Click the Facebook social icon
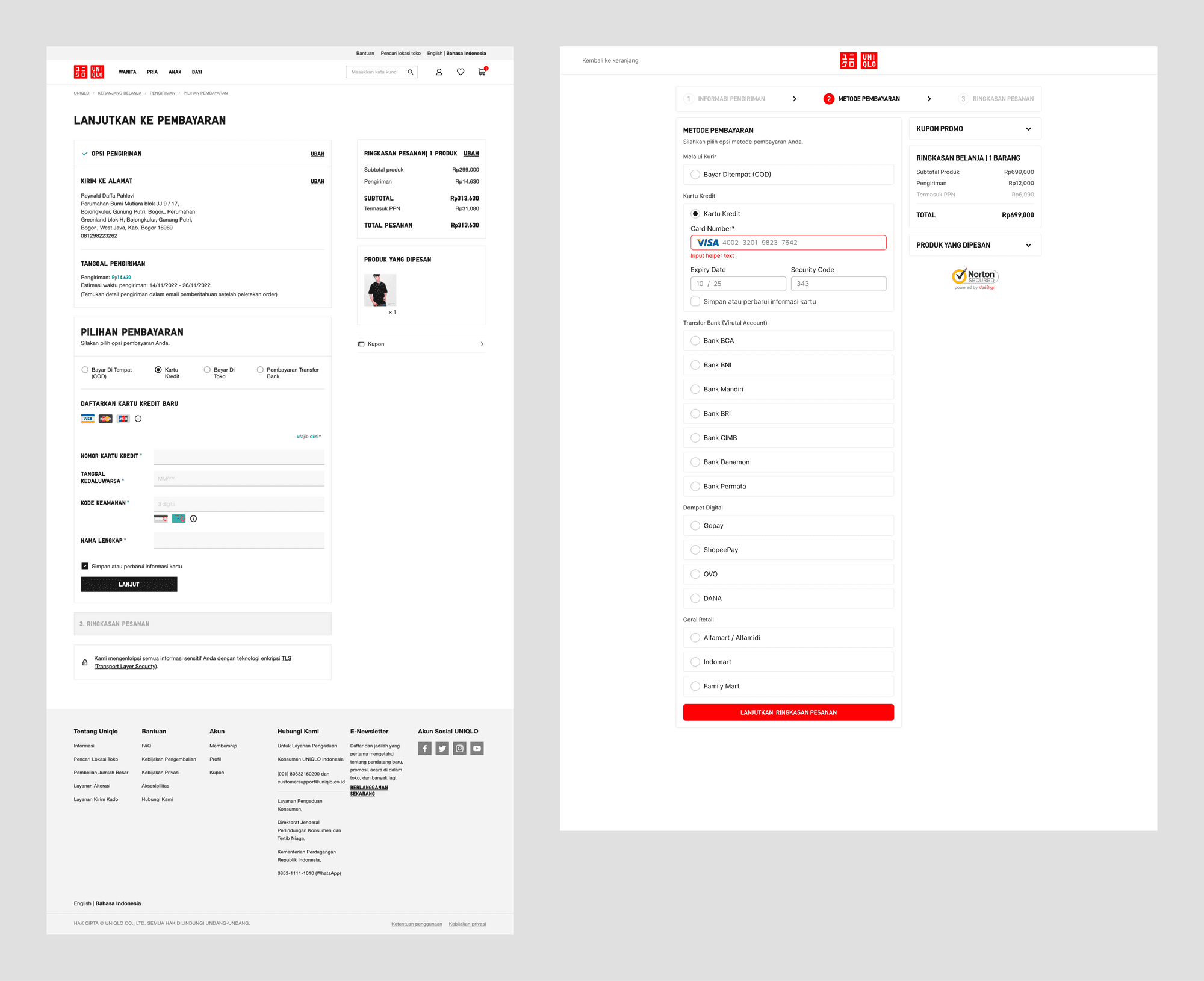Screen dimensions: 1204x981 pos(425,749)
